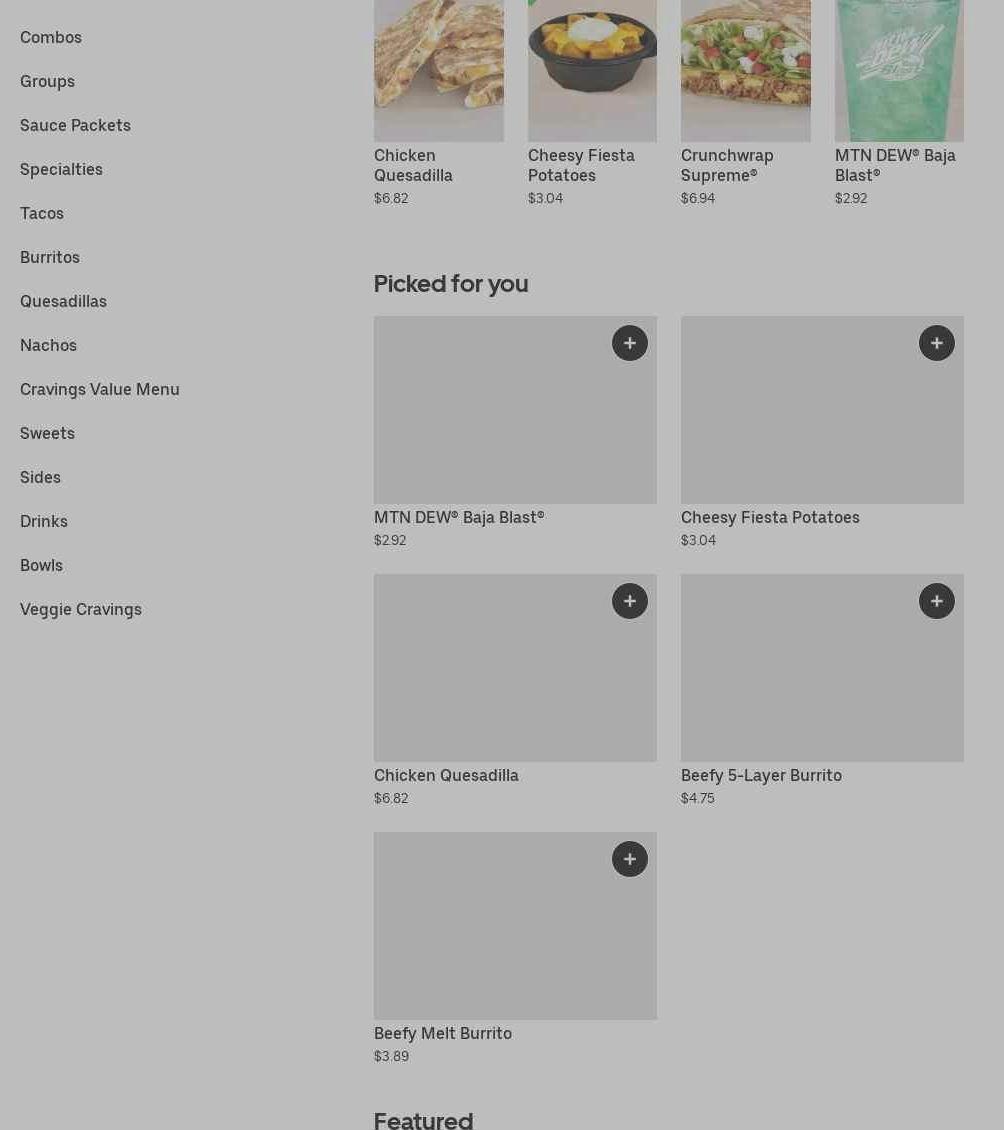Jump to Cravings Value Menu section

point(100,389)
